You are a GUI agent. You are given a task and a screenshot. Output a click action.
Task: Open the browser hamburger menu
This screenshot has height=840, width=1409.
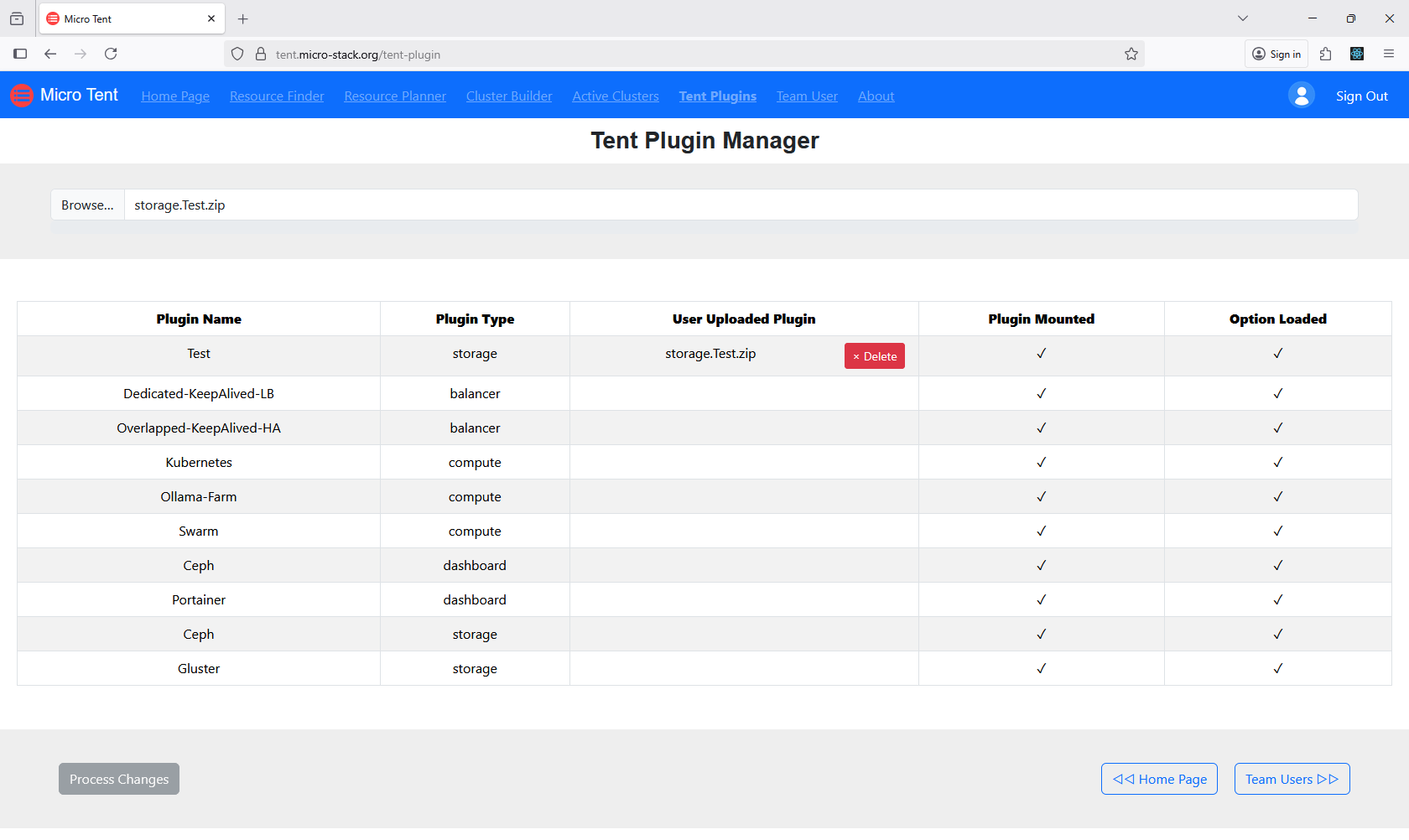(1390, 54)
